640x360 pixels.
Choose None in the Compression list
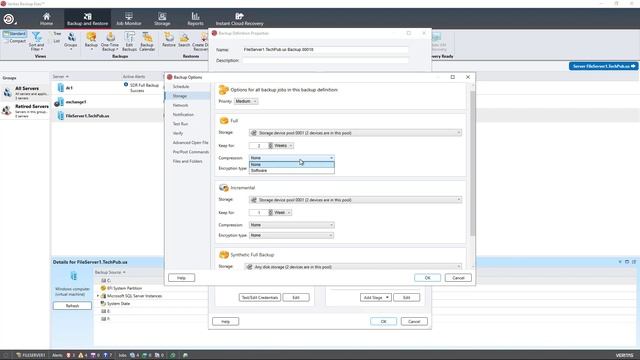coord(291,164)
